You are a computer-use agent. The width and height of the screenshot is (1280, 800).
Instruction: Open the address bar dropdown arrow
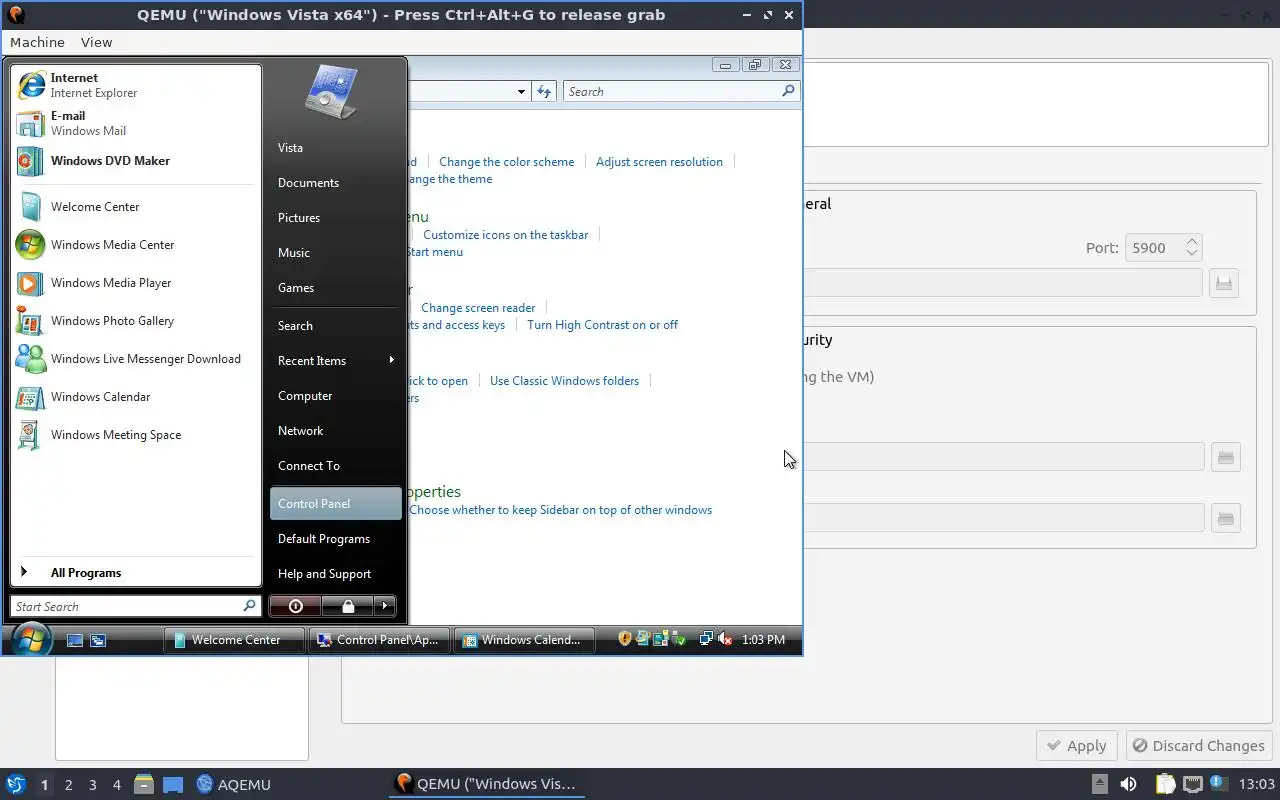coord(521,92)
